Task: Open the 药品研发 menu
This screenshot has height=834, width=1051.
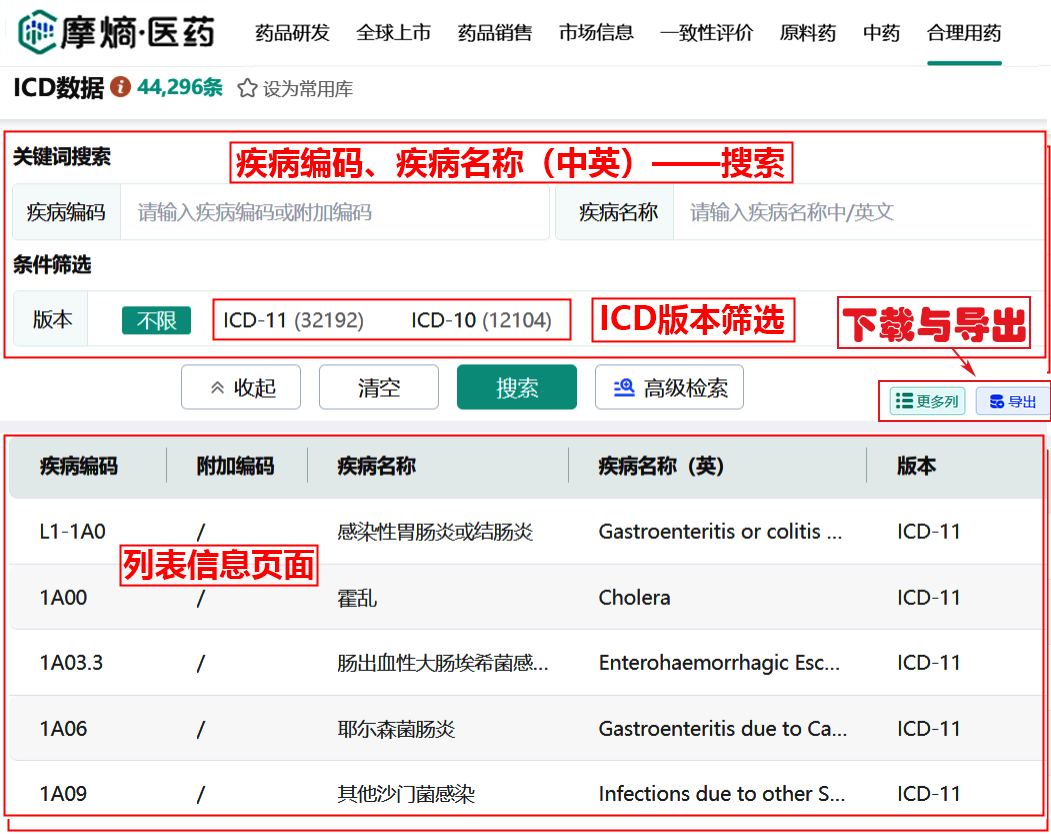Action: [x=292, y=33]
